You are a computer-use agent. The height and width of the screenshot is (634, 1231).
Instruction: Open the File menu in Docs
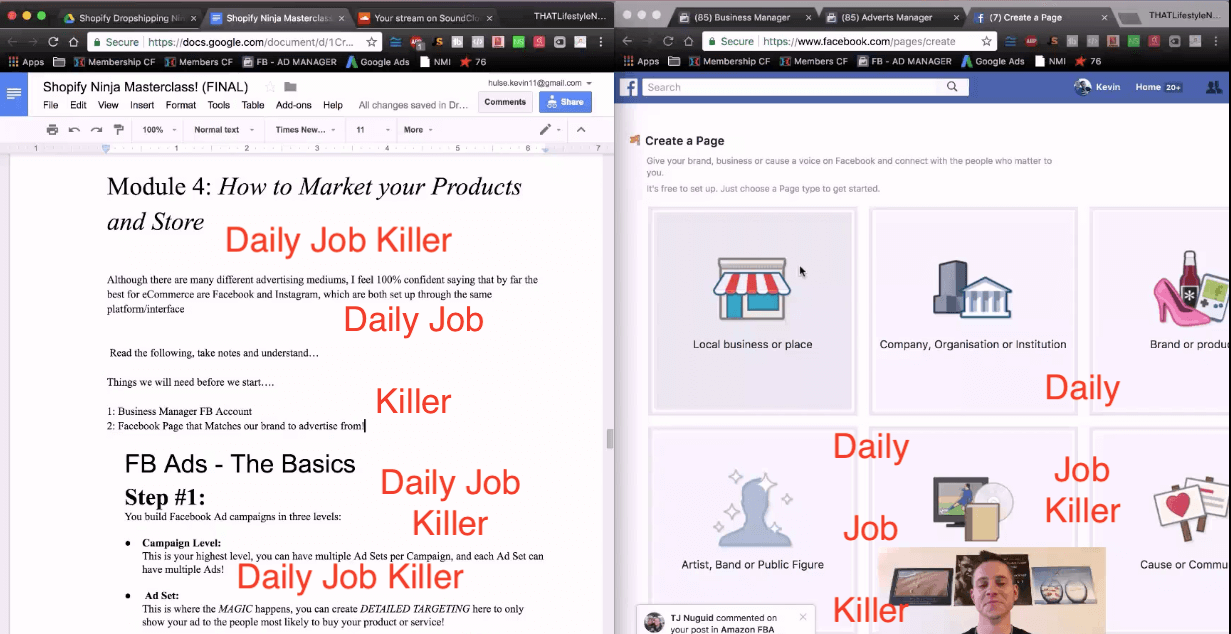[x=50, y=105]
